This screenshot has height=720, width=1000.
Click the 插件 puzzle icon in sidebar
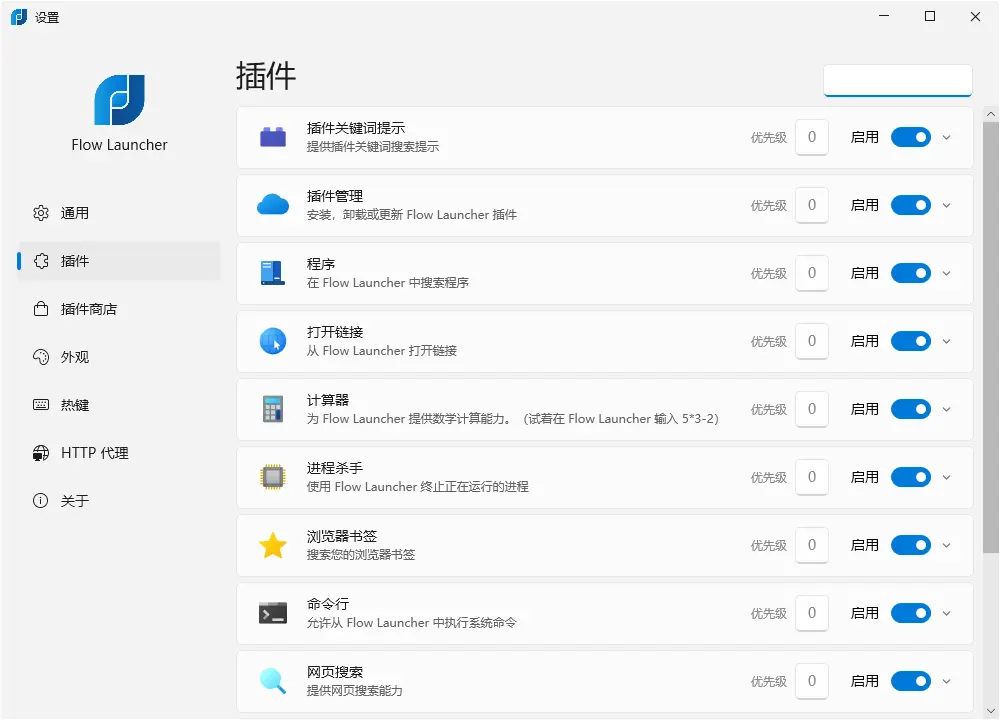point(41,261)
